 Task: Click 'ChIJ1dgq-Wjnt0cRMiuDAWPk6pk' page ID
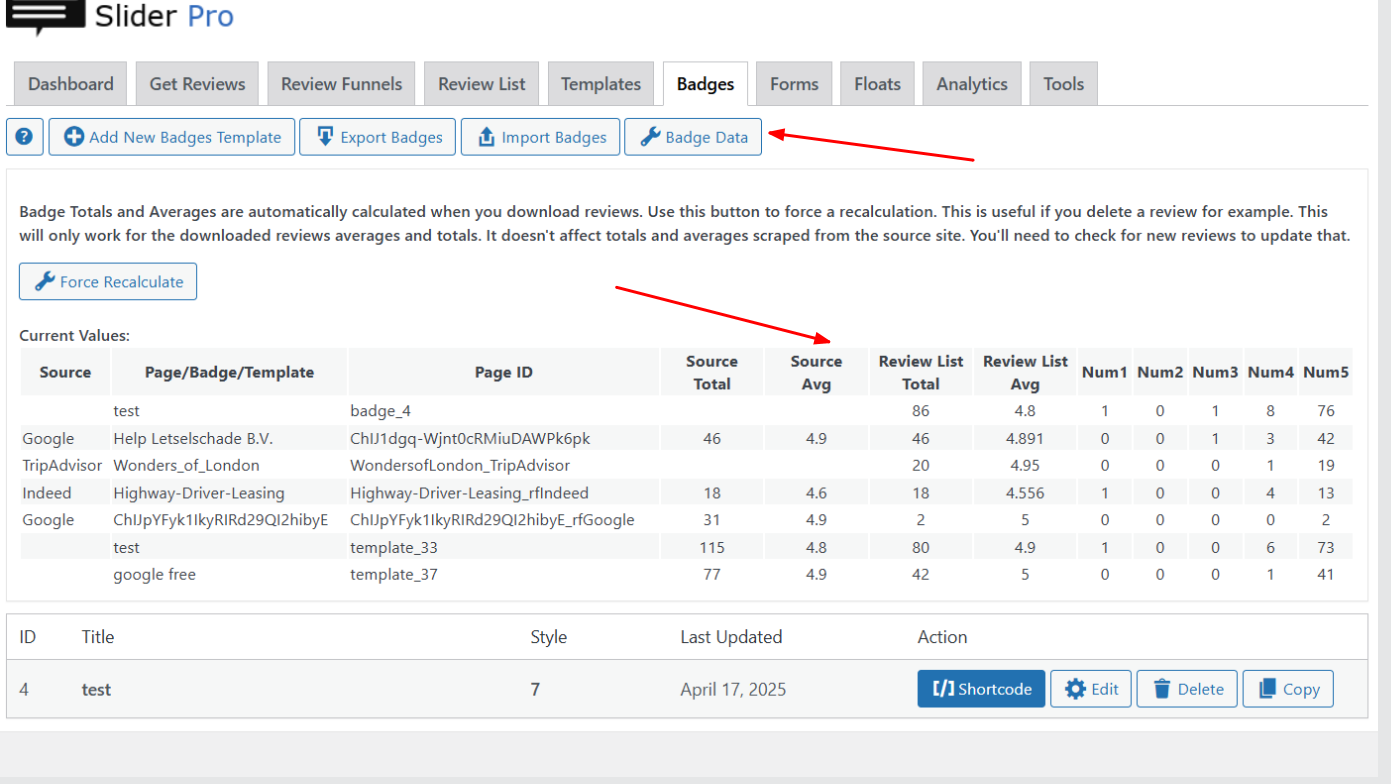pos(470,438)
